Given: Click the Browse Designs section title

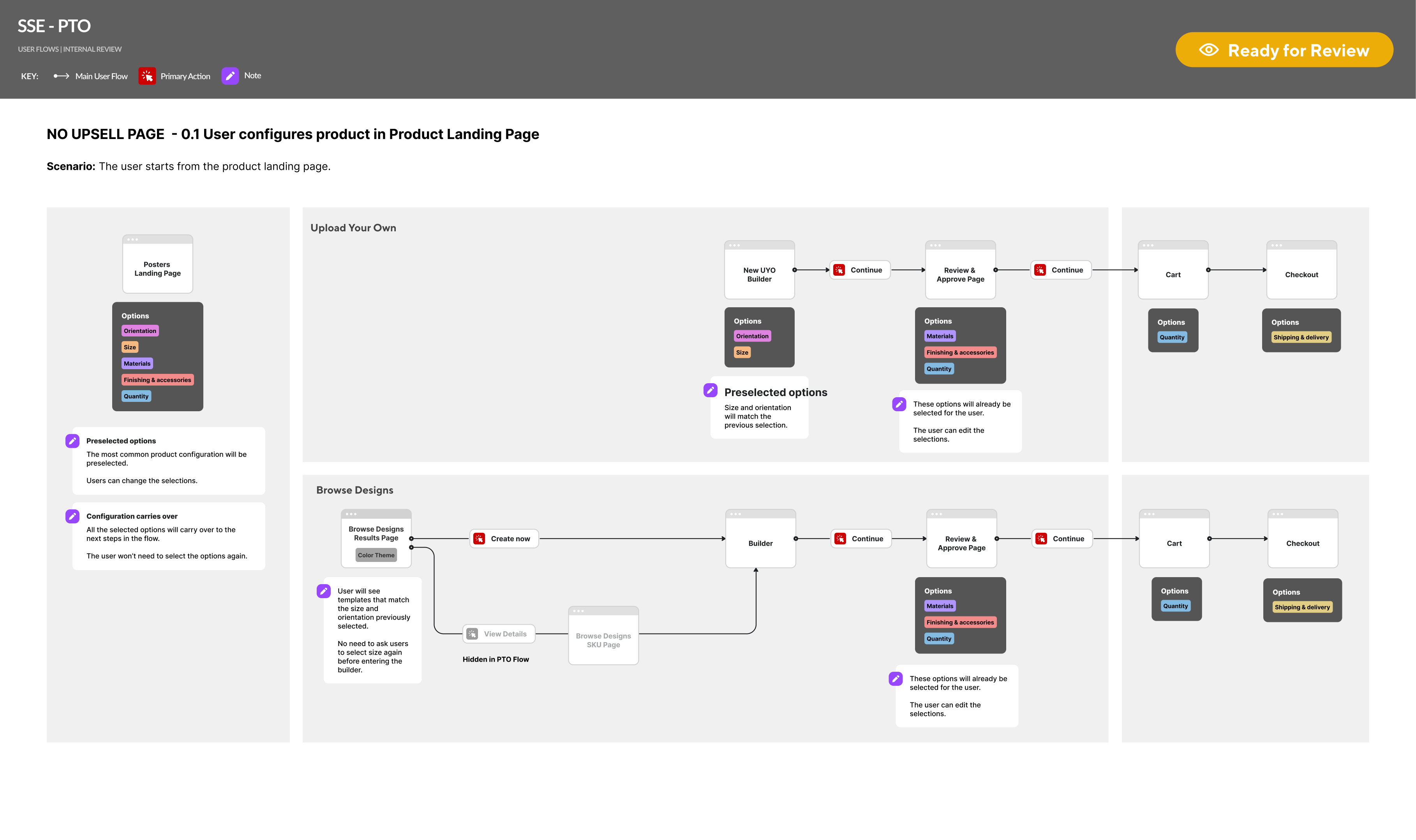Looking at the screenshot, I should click(354, 490).
